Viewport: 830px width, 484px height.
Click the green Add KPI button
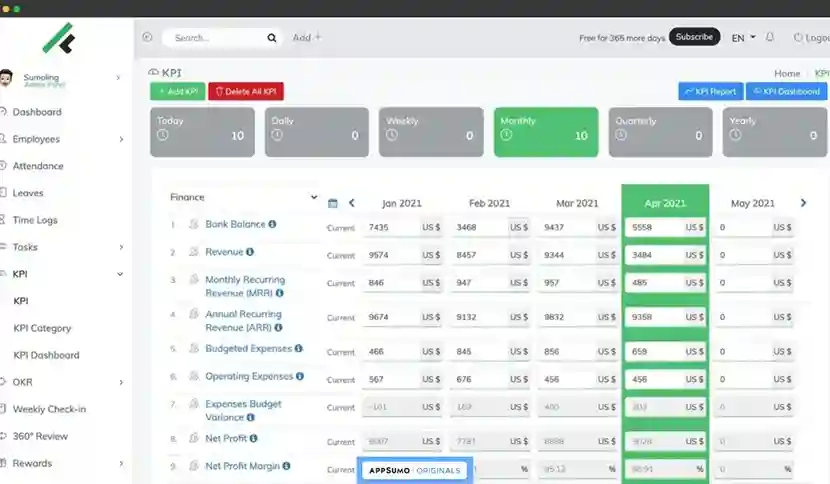click(178, 91)
